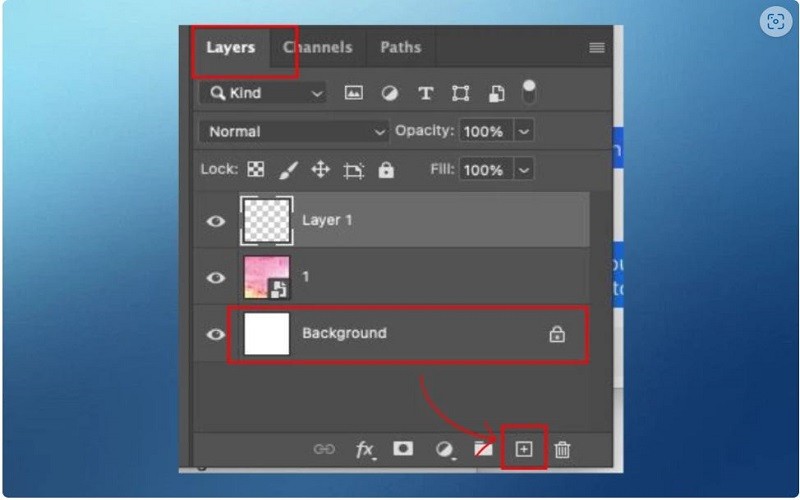Expand the Opacity slider arrow
The width and height of the screenshot is (800, 500).
(523, 132)
